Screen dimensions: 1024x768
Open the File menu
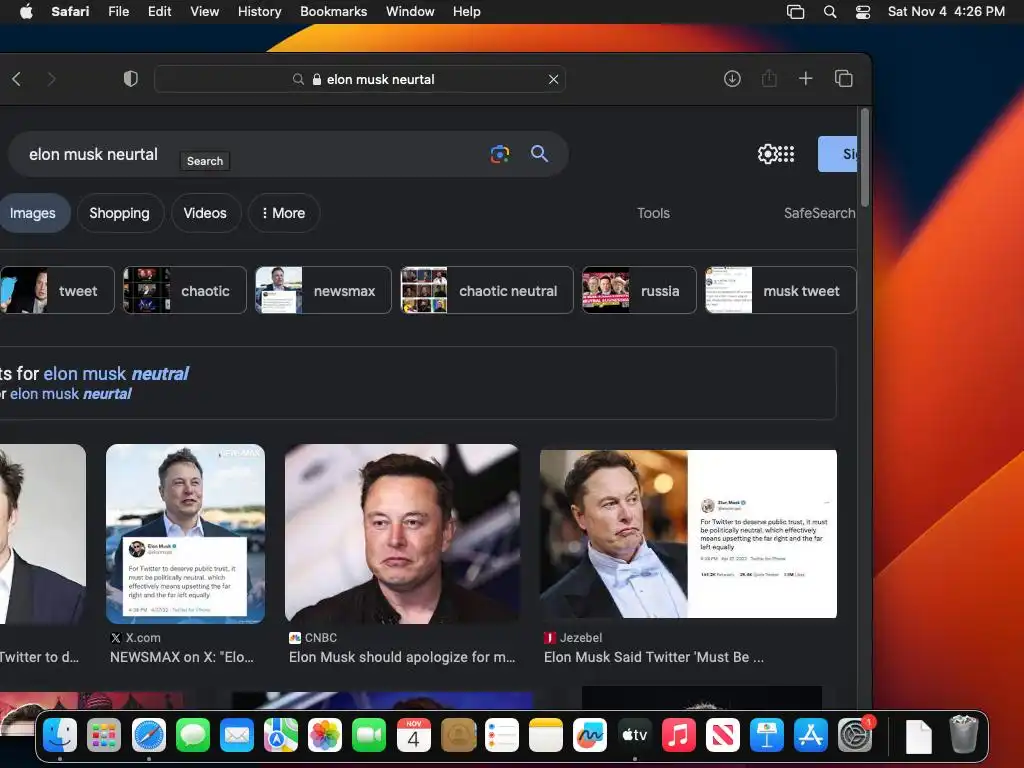tap(119, 11)
